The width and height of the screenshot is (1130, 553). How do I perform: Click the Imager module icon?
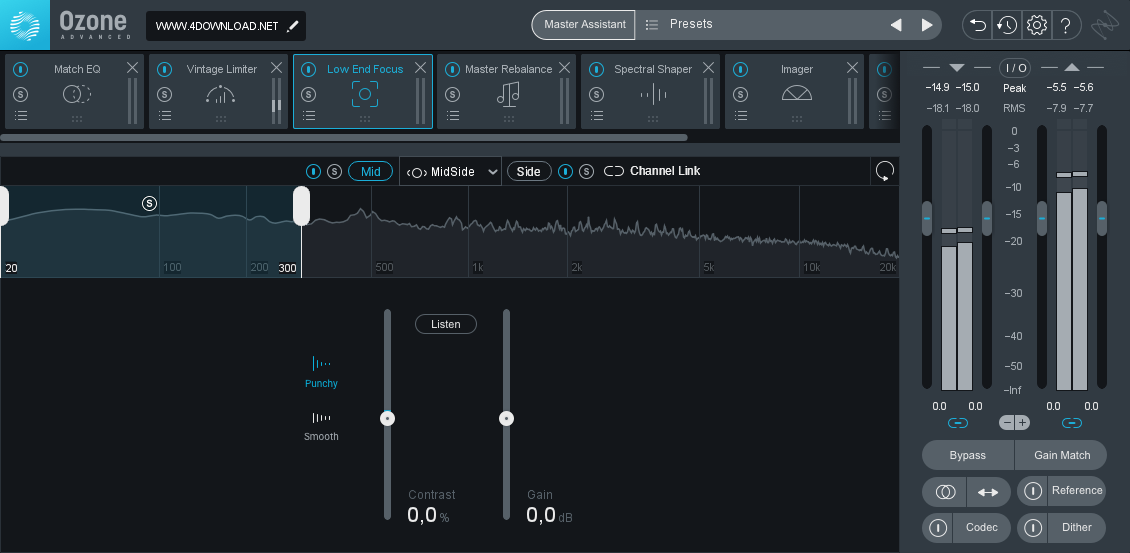click(796, 93)
